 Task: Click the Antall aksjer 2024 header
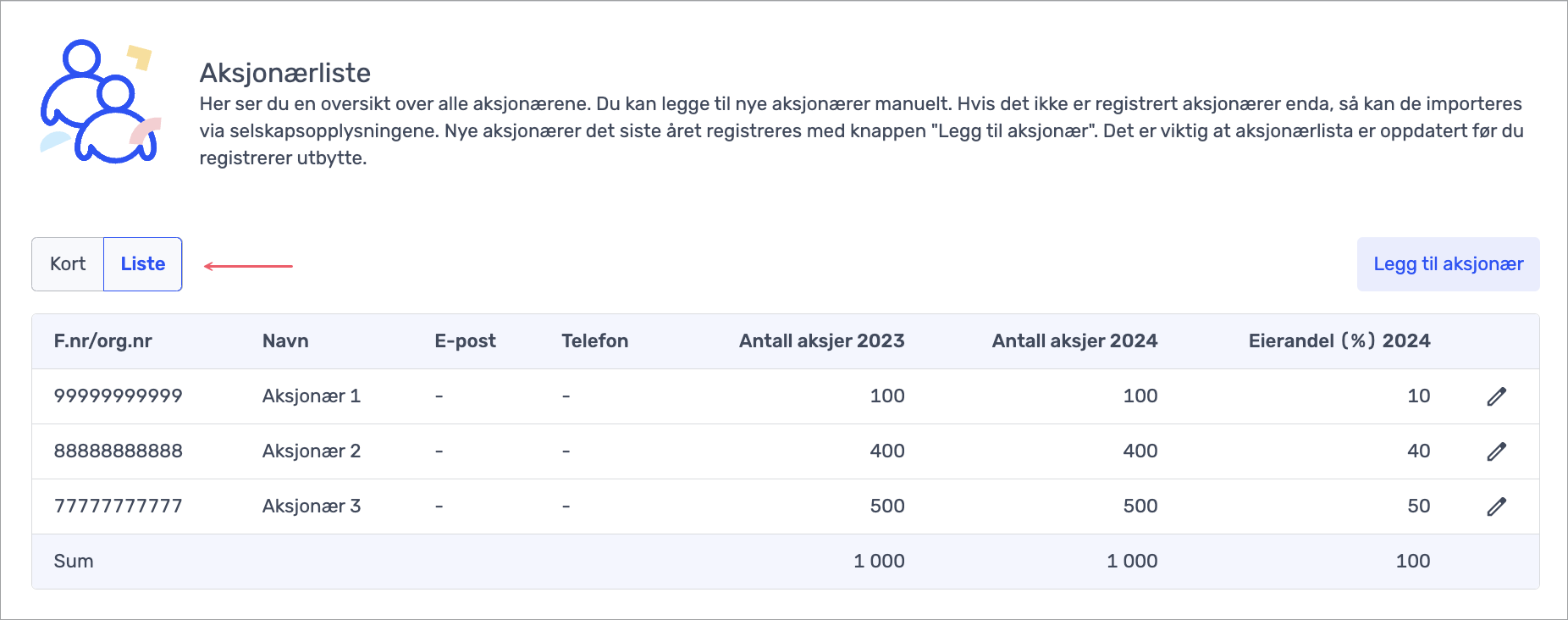1074,341
